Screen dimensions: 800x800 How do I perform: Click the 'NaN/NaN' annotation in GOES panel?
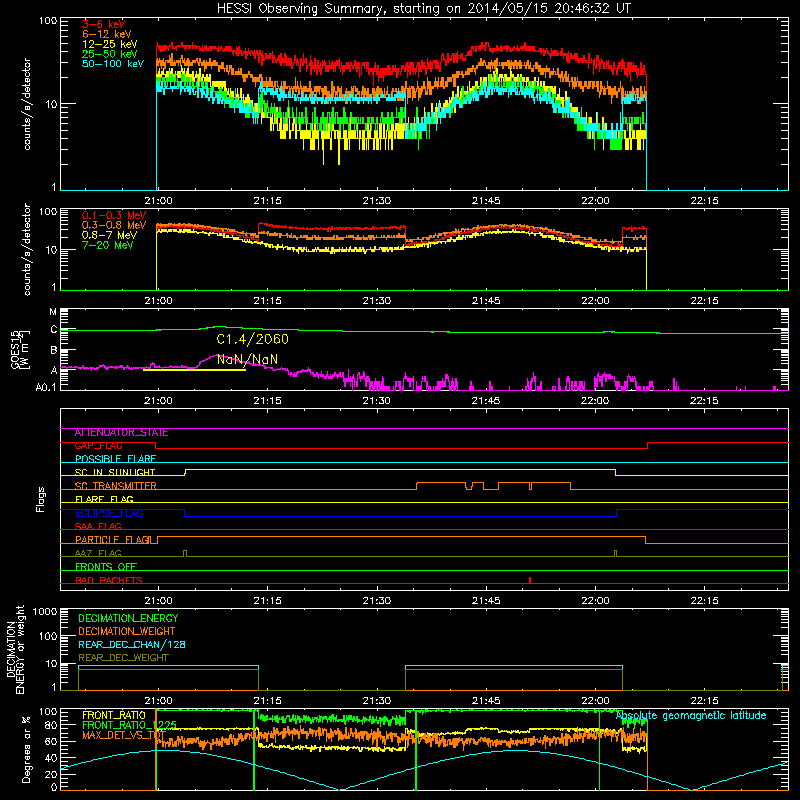click(247, 359)
